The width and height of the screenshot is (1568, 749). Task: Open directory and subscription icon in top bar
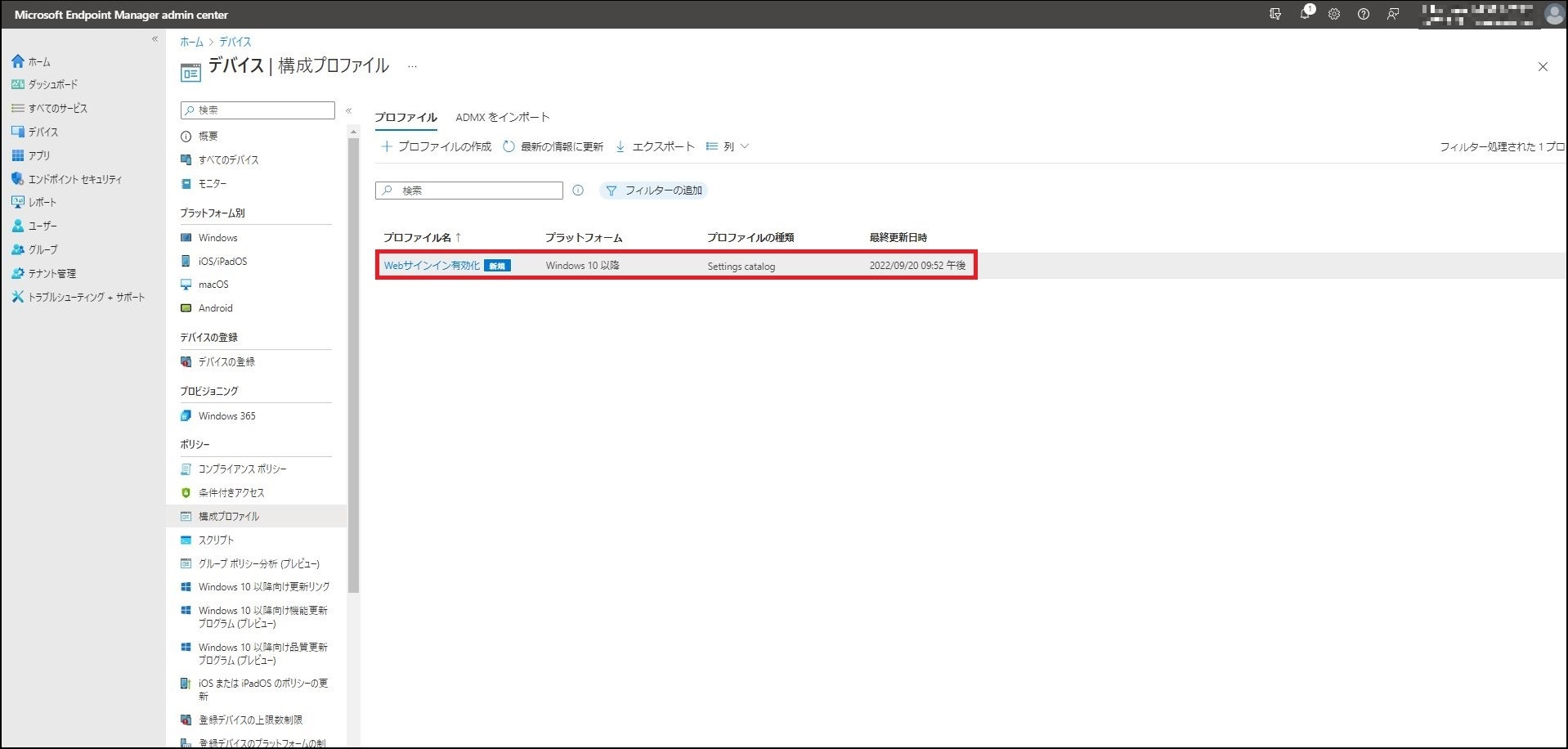click(x=1275, y=14)
